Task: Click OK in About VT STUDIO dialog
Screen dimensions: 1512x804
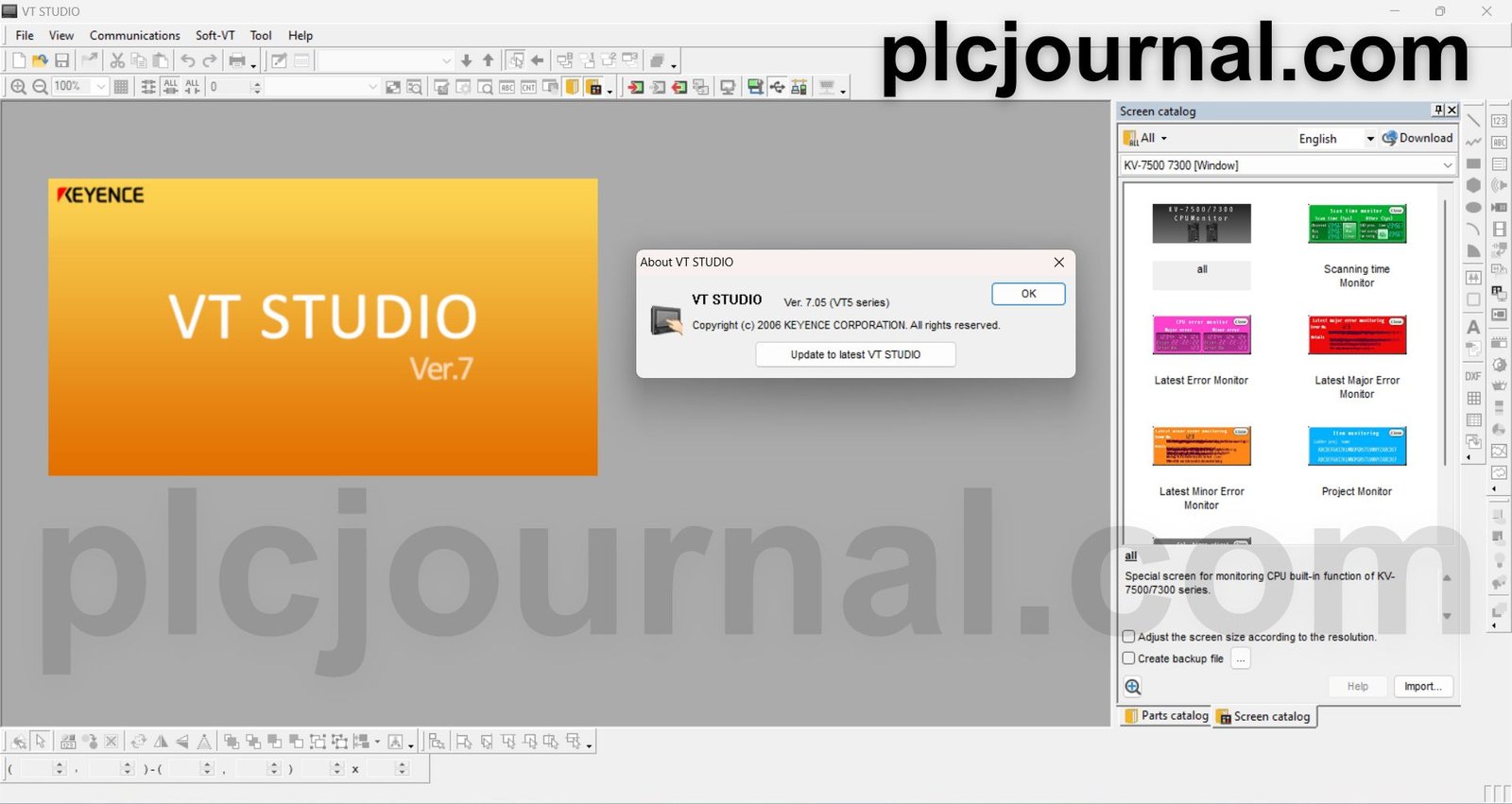Action: pos(1028,294)
